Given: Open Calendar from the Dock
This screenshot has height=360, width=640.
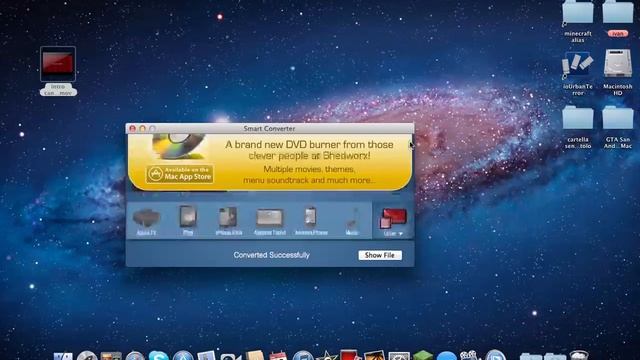Looking at the screenshot, I should click(278, 356).
